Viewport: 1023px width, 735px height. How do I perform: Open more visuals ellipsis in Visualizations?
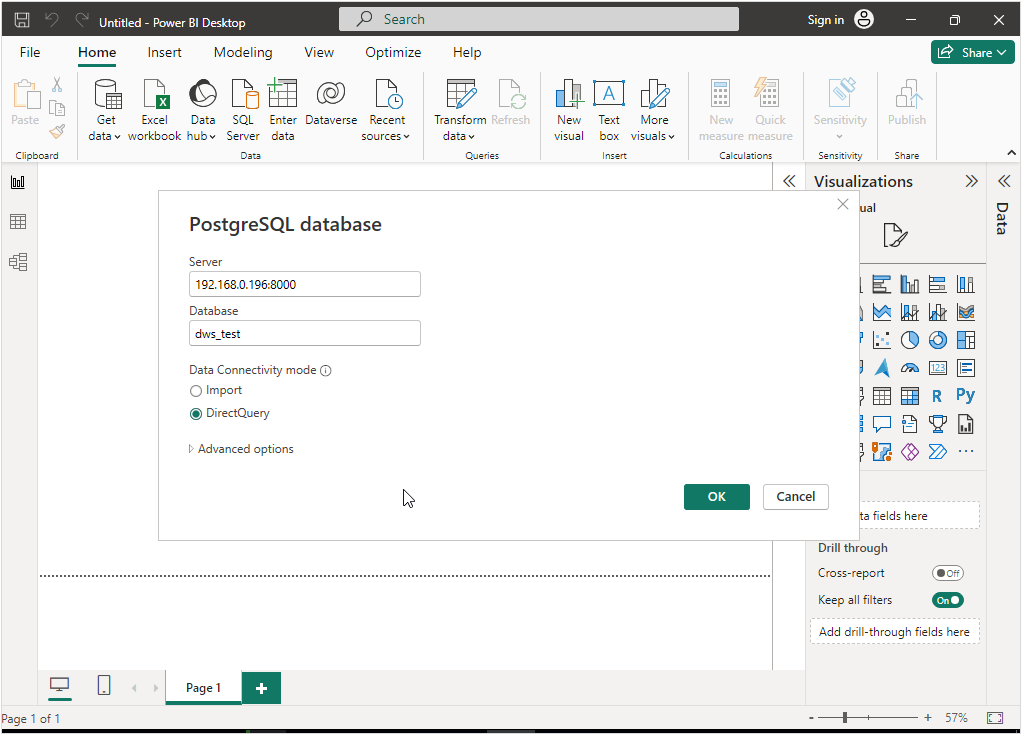click(x=966, y=451)
